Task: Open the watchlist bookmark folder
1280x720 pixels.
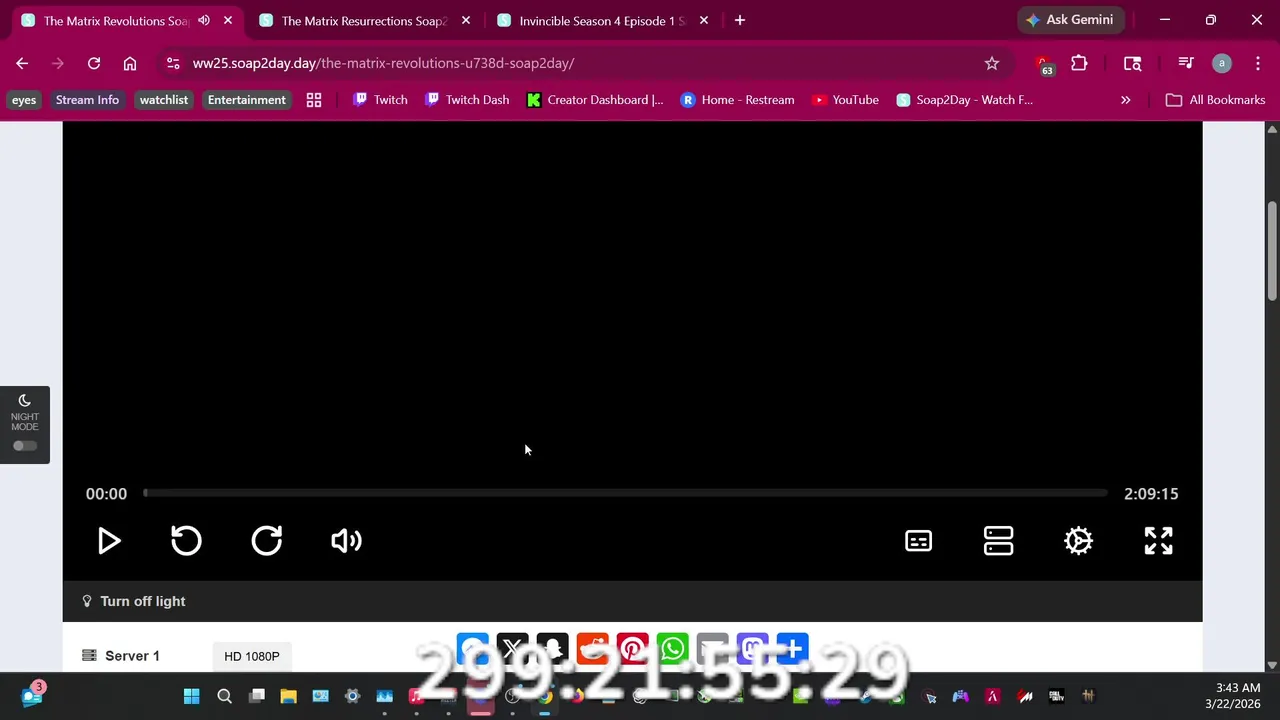Action: click(164, 100)
